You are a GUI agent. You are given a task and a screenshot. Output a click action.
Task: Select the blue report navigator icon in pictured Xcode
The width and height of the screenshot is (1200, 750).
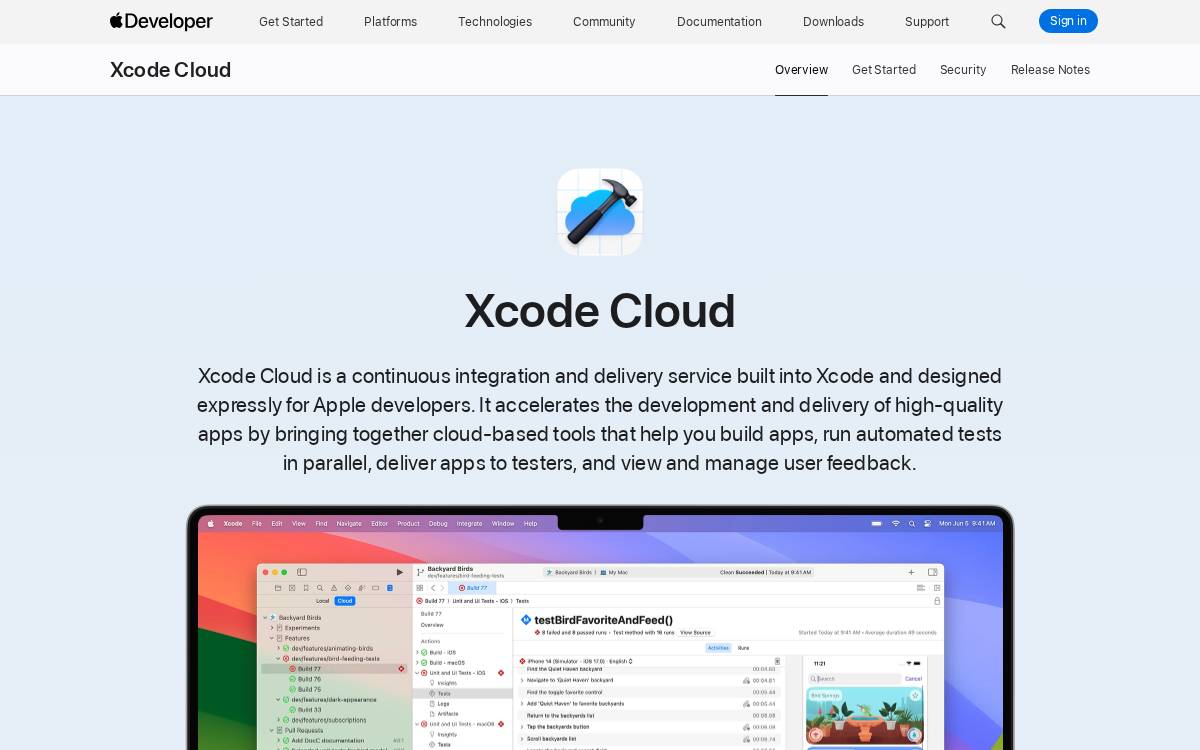coord(390,588)
